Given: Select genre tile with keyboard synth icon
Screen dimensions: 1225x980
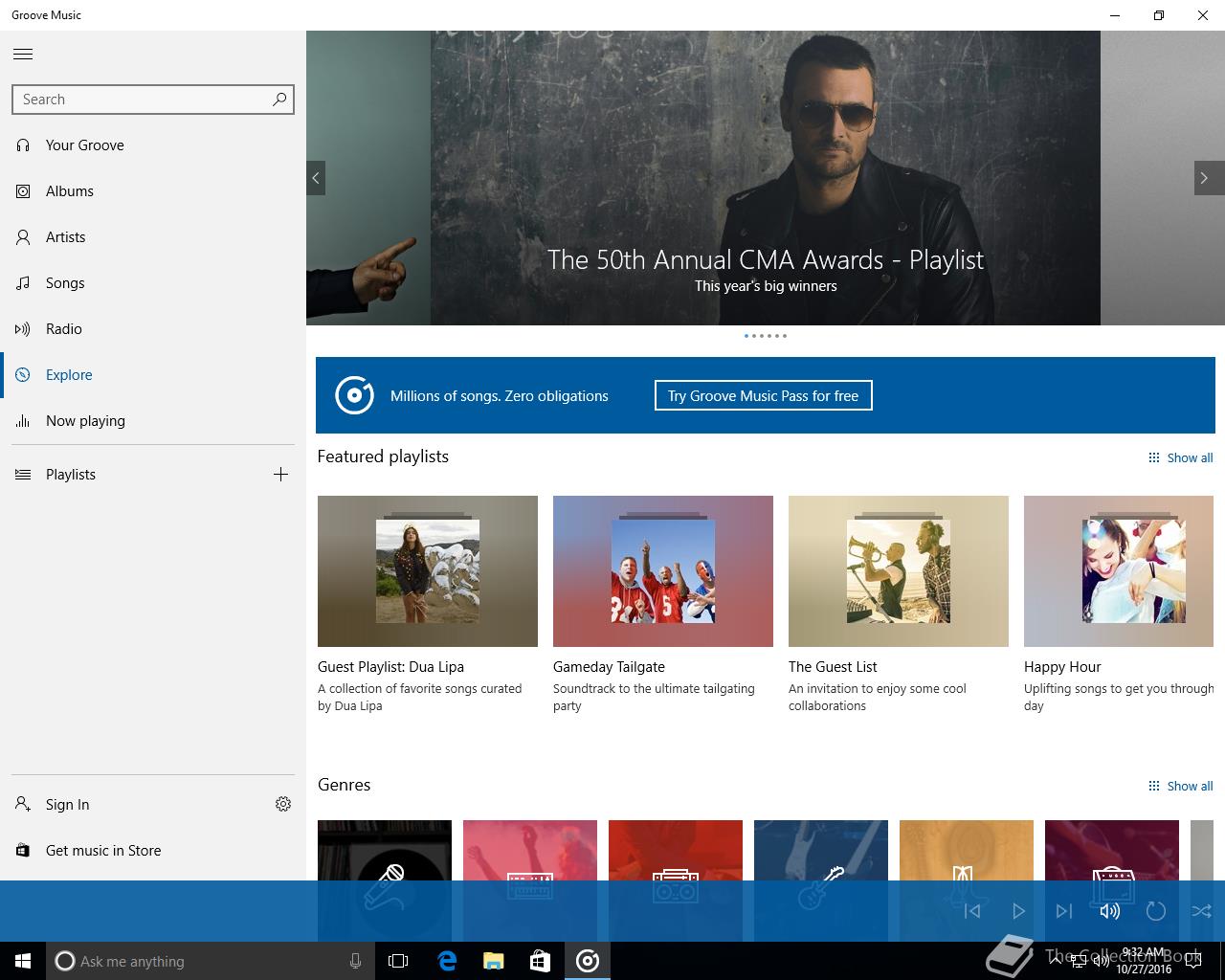Looking at the screenshot, I should (x=530, y=850).
